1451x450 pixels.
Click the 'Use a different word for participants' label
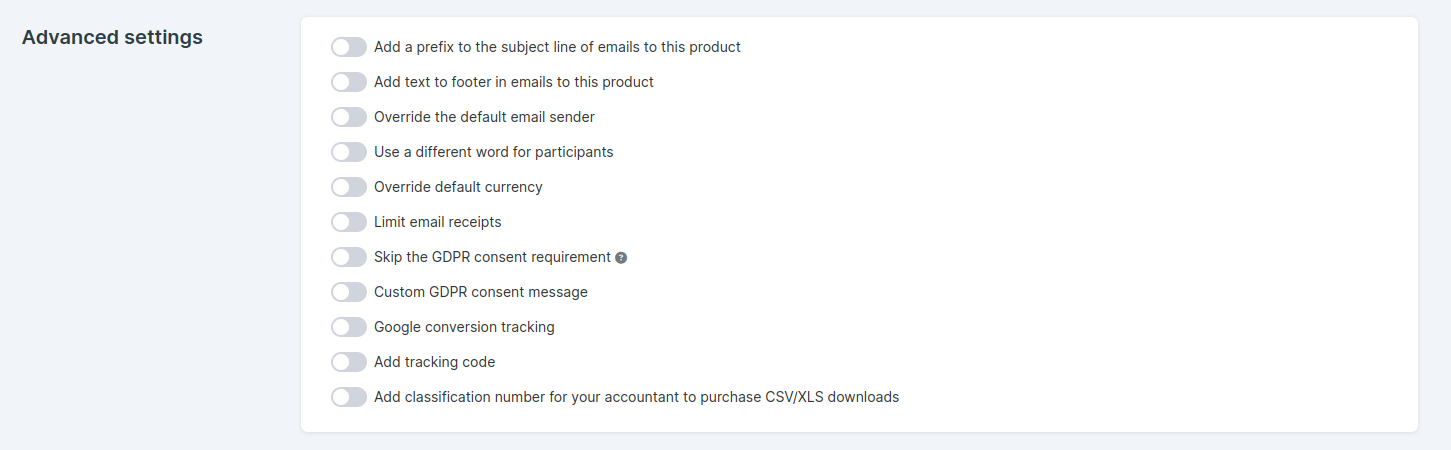(494, 152)
